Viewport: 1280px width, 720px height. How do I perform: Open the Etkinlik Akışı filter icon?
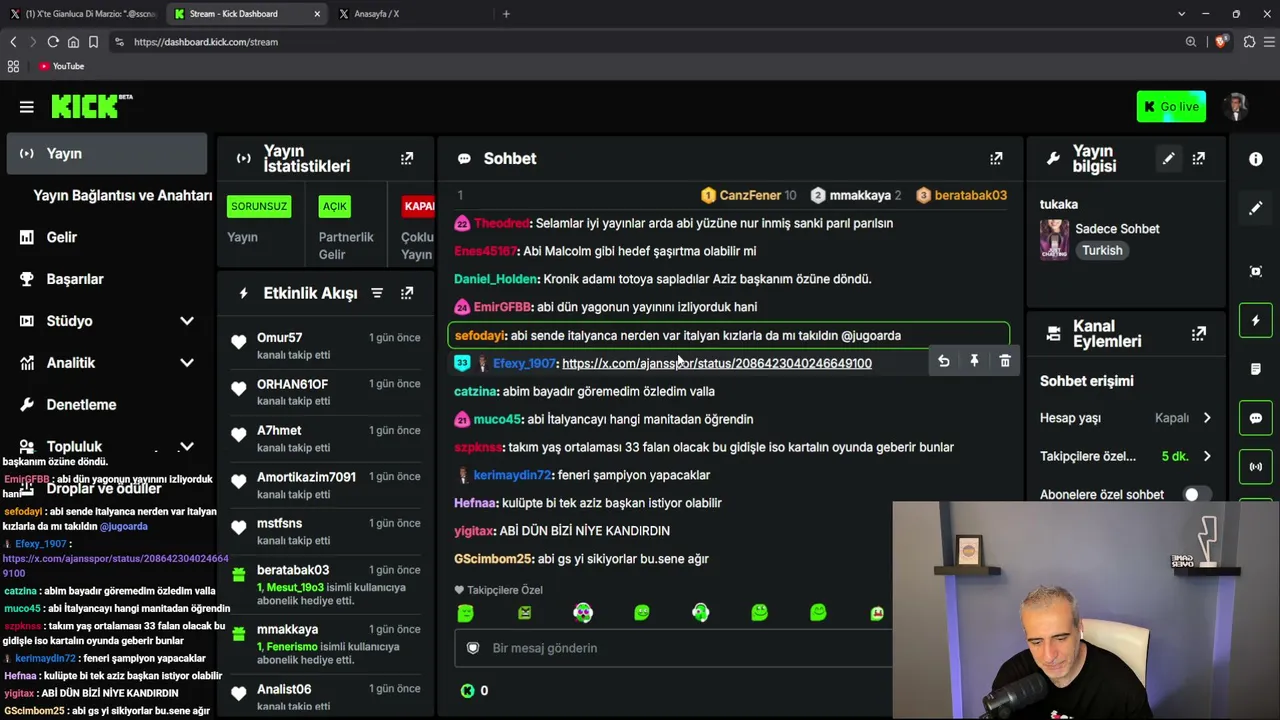click(x=377, y=293)
